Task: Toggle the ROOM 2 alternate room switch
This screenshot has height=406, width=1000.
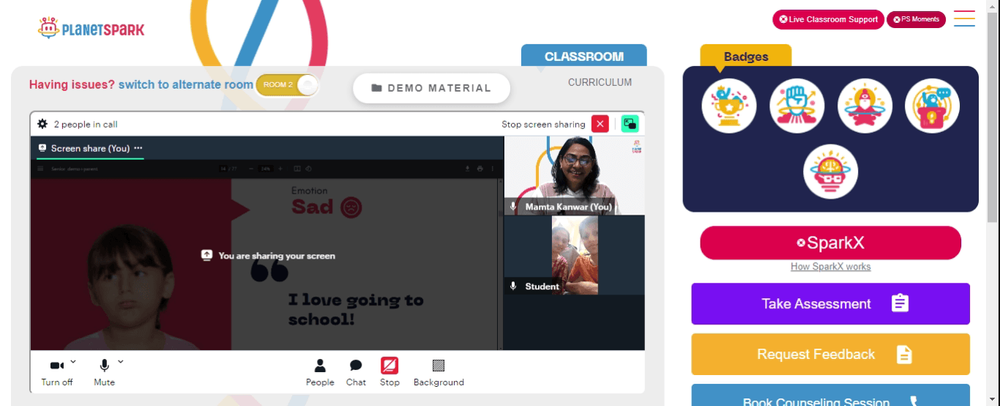Action: coord(288,85)
